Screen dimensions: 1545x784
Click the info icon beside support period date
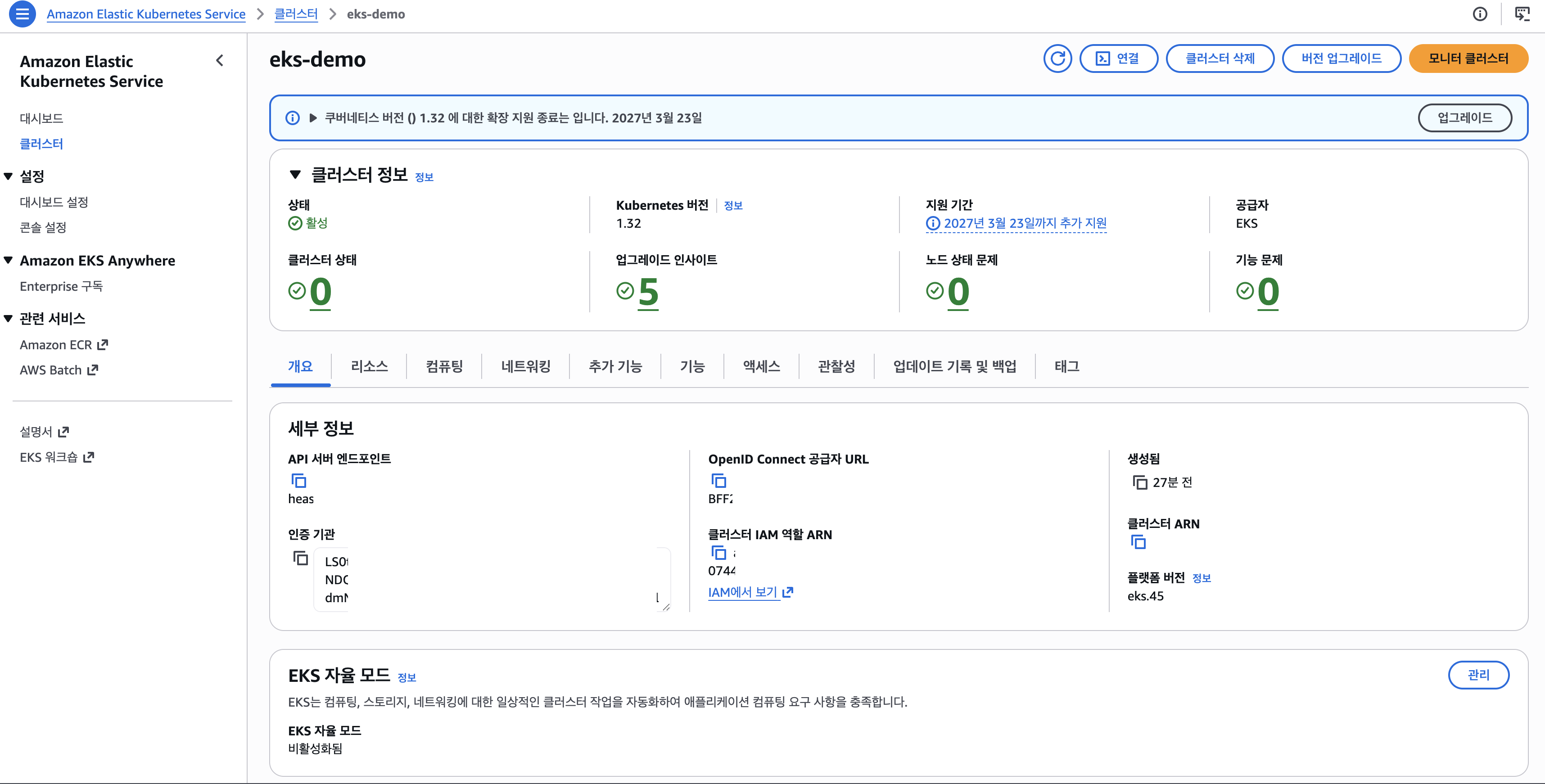pos(933,224)
